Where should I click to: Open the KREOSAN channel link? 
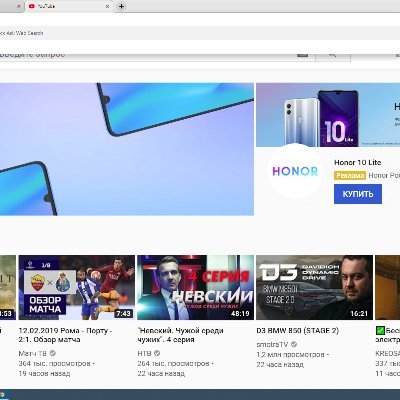(388, 353)
